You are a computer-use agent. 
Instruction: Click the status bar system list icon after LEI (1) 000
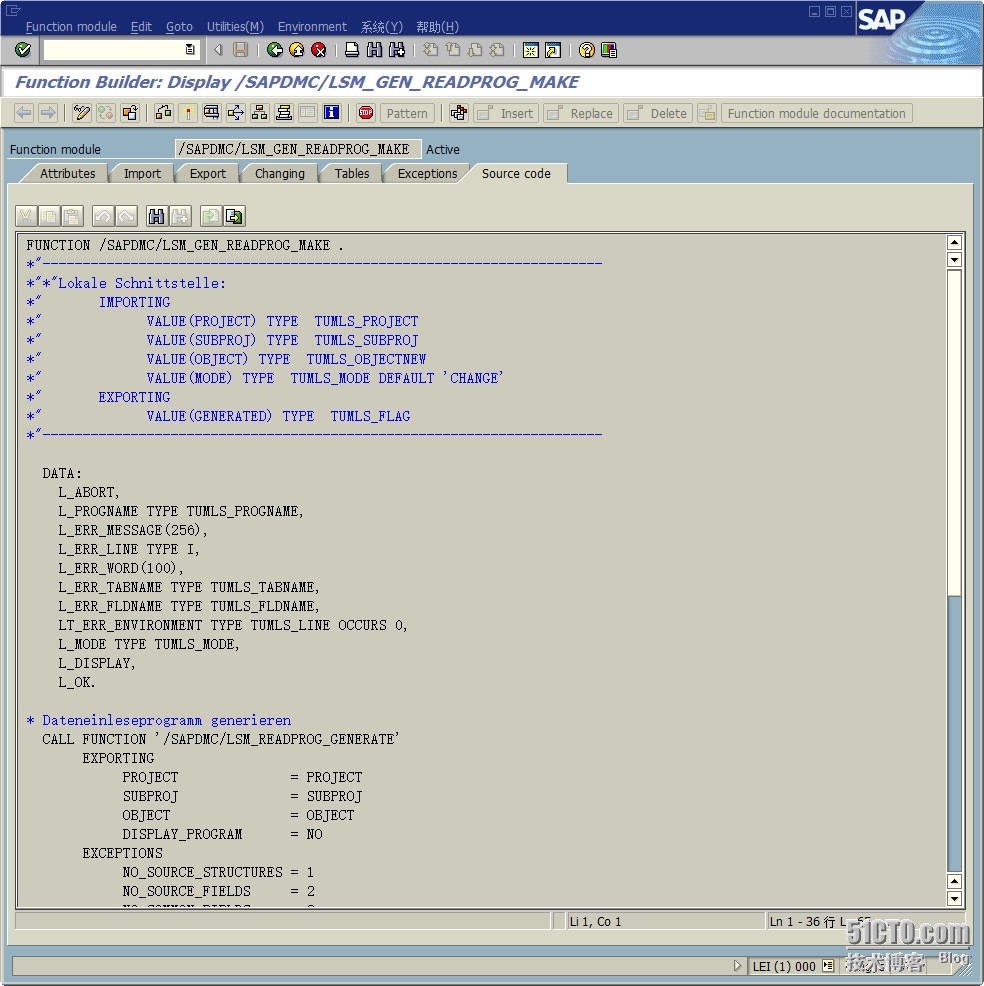(828, 965)
